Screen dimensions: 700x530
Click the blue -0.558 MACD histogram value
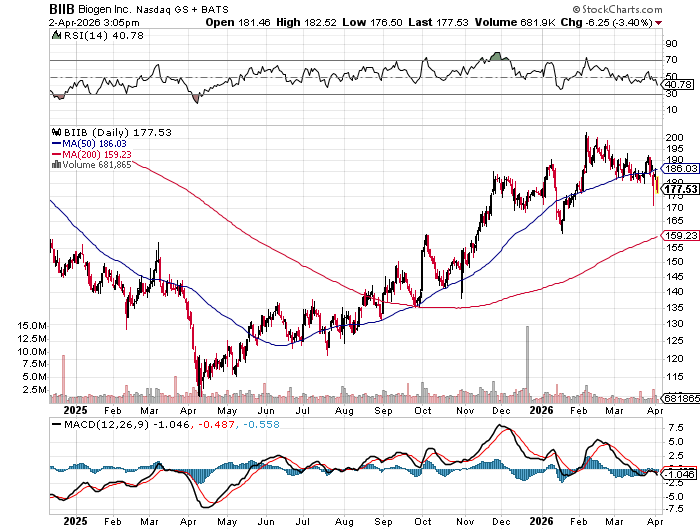click(x=261, y=425)
